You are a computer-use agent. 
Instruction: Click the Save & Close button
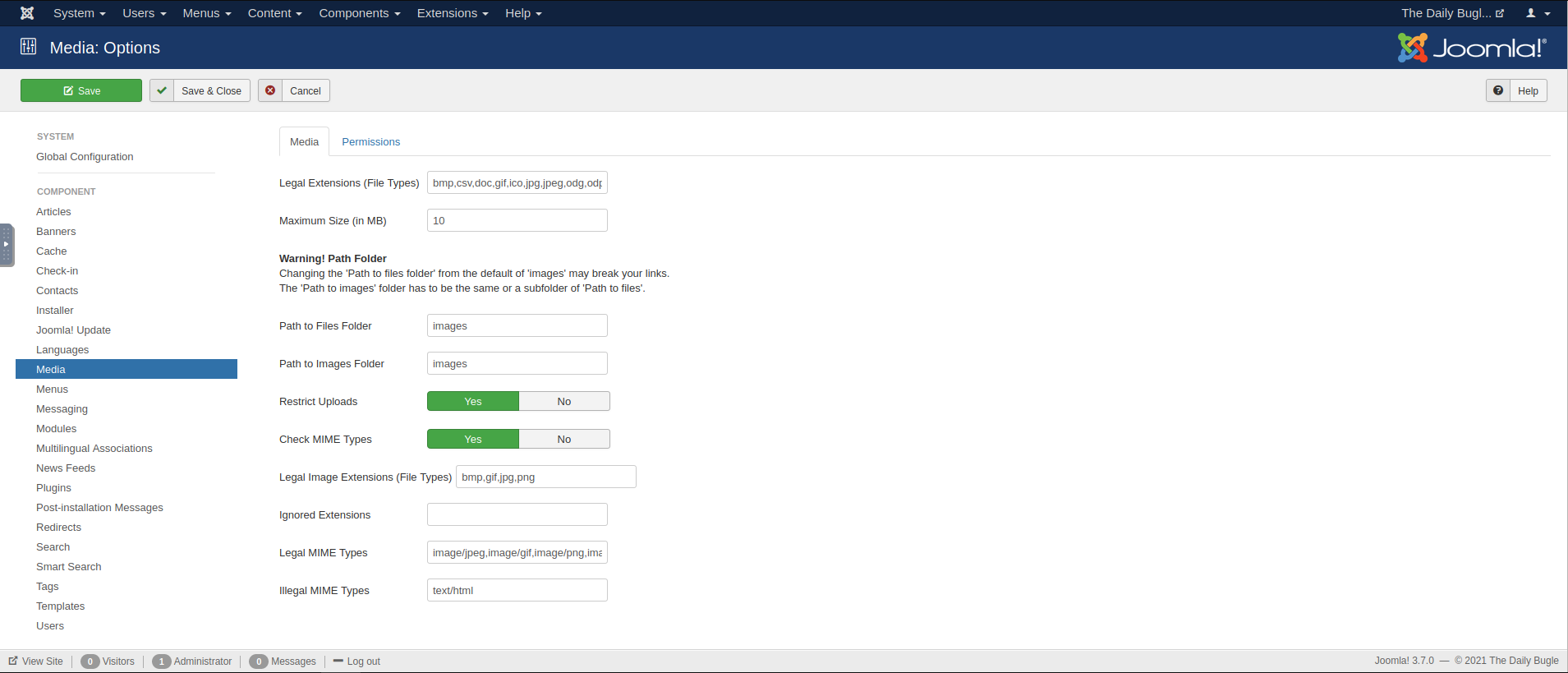point(200,90)
